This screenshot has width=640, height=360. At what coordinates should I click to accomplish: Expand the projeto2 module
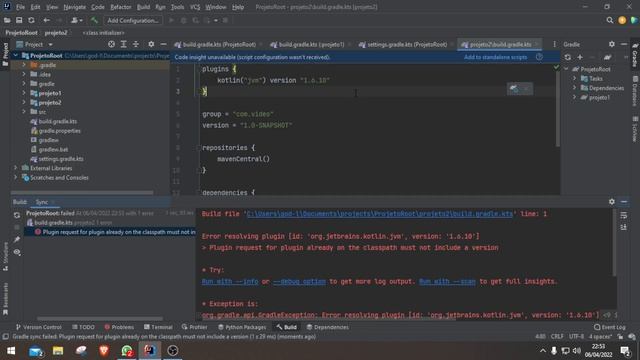(x=24, y=102)
